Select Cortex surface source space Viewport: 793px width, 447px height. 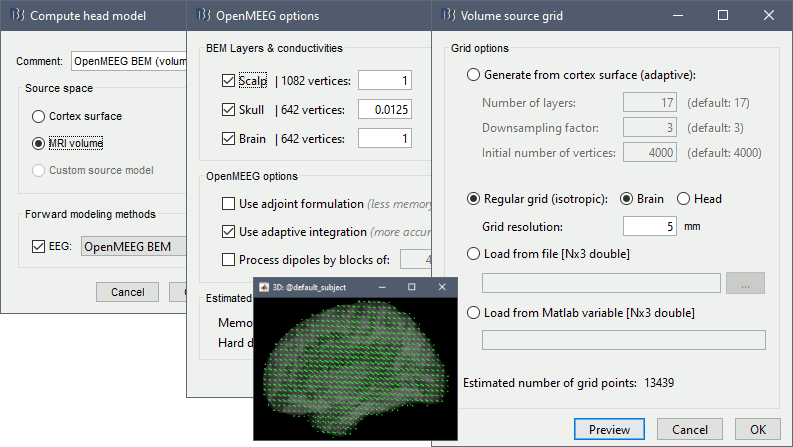40,116
